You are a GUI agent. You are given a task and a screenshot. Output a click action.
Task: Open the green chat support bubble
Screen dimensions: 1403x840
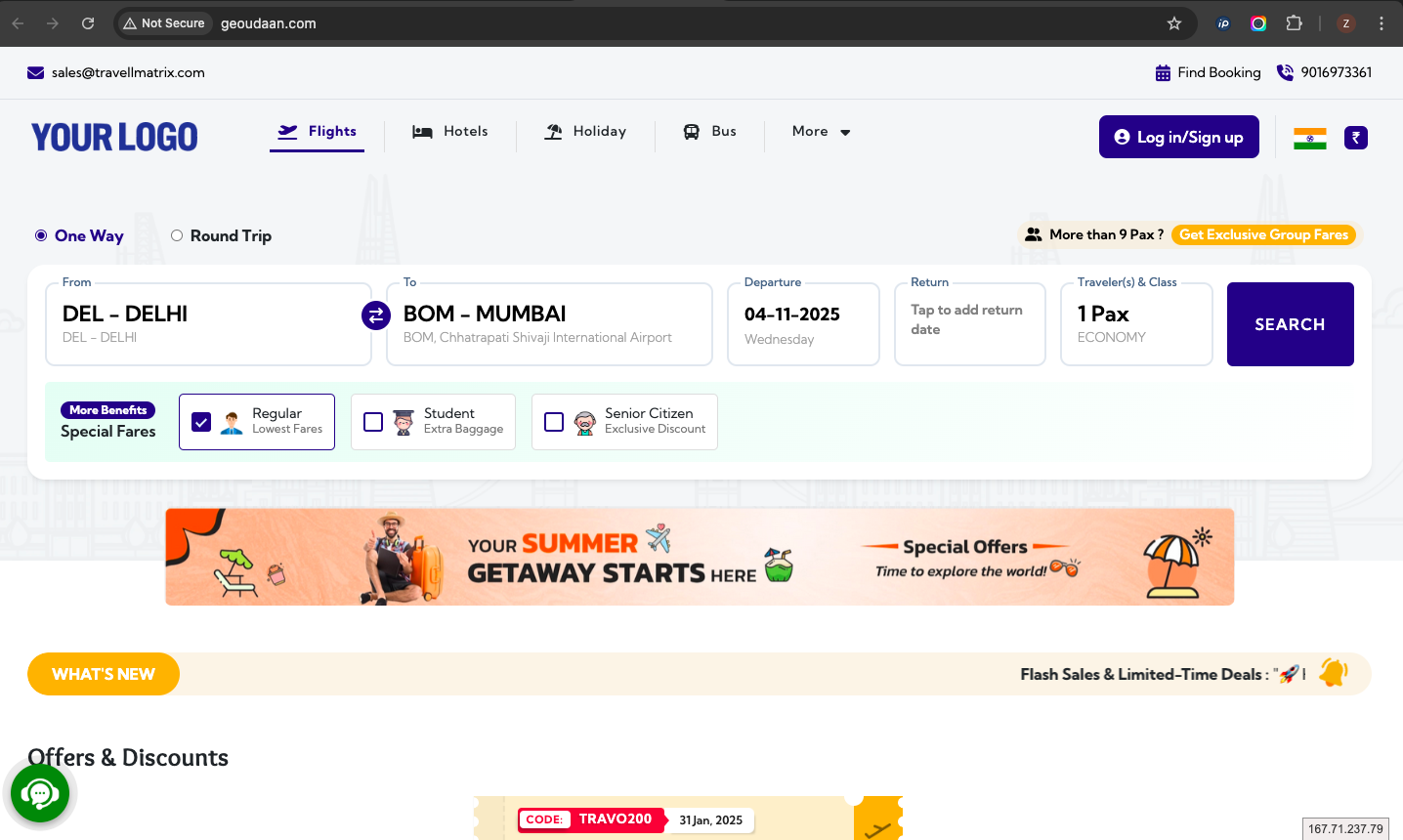tap(40, 793)
